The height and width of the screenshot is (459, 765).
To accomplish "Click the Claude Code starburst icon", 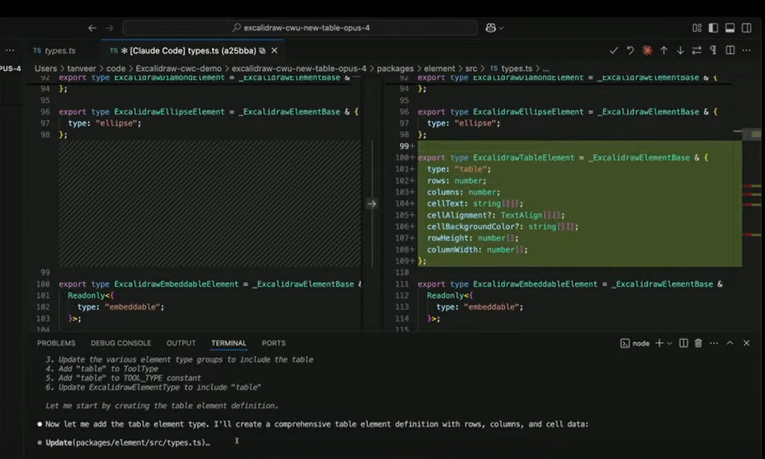I will coord(647,50).
